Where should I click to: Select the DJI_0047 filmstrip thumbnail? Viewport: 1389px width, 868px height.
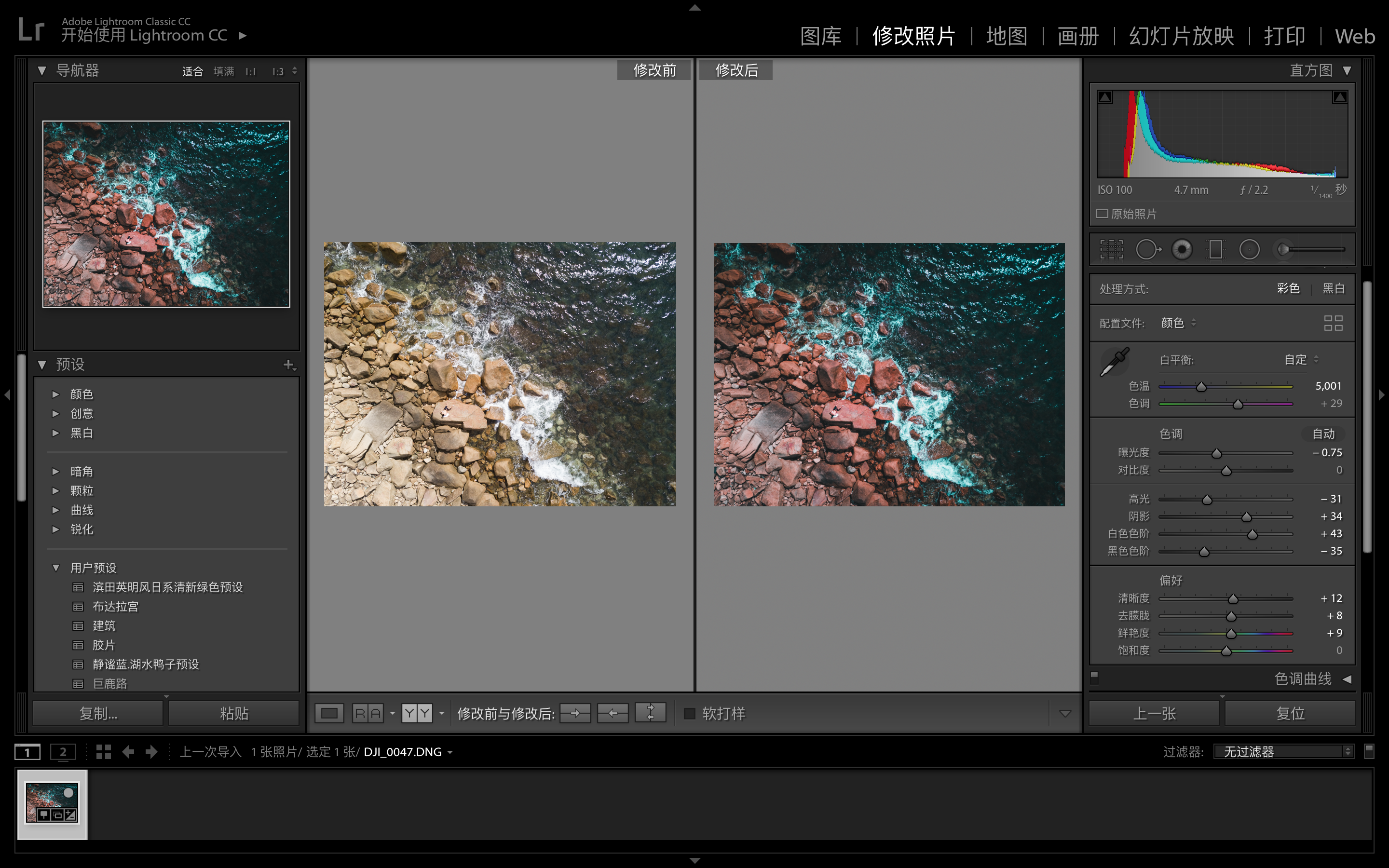point(52,804)
